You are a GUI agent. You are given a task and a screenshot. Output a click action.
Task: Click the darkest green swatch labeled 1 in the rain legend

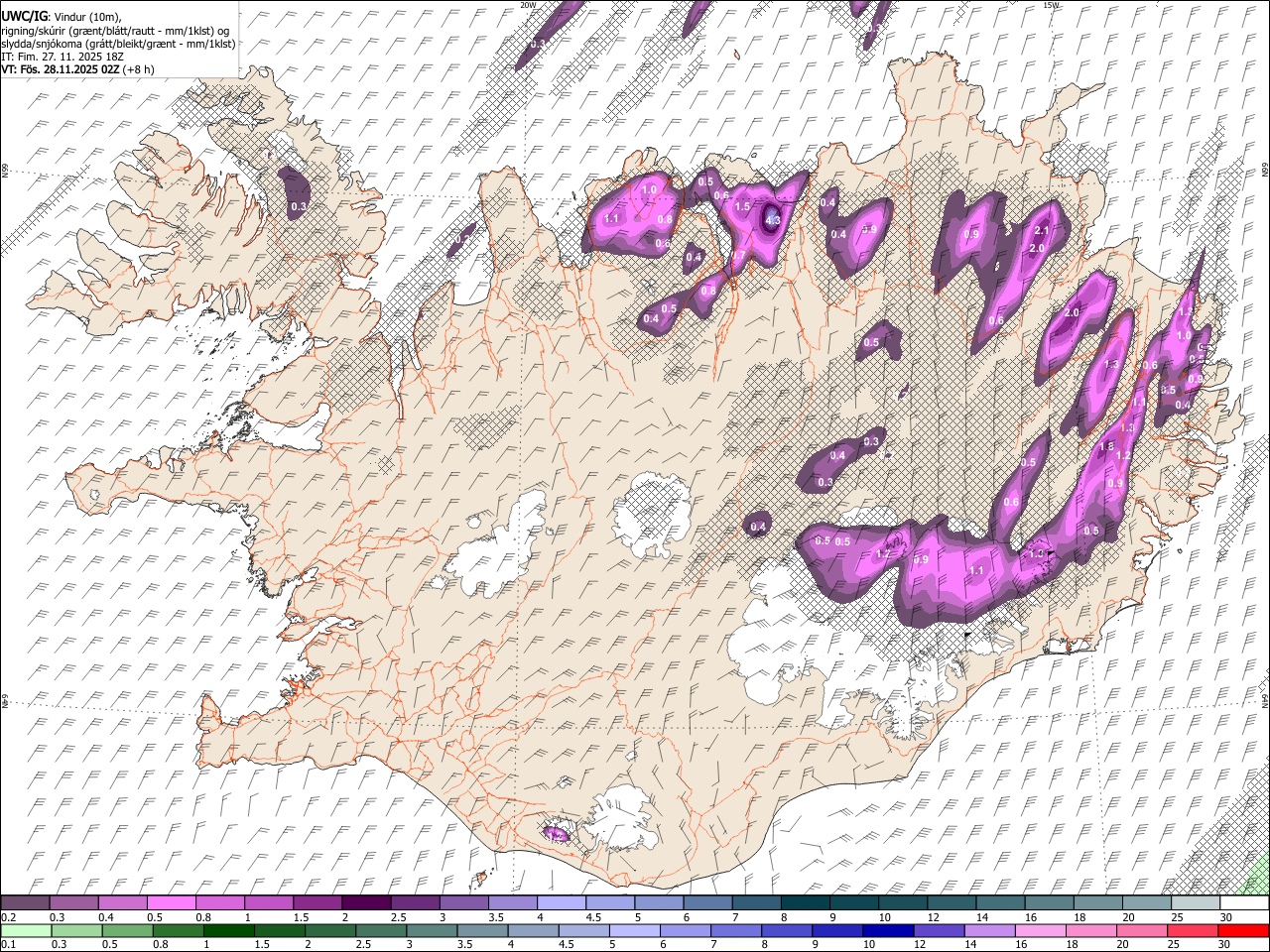228,930
